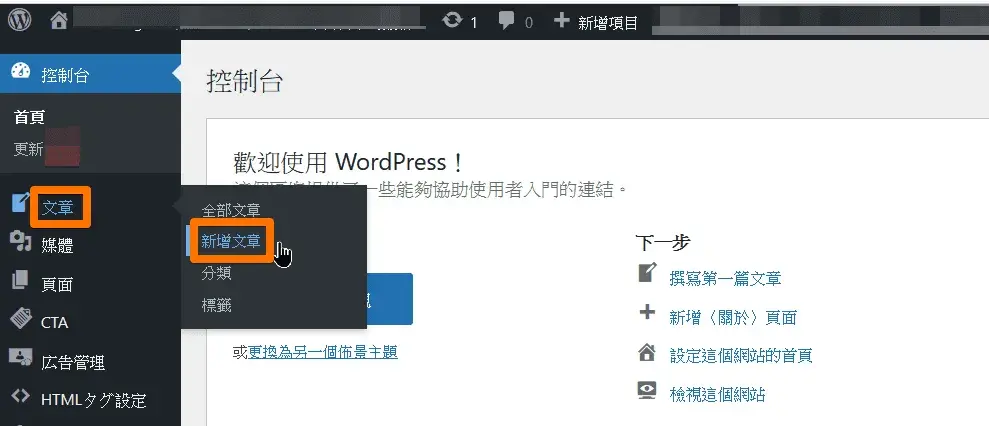The image size is (989, 426).
Task: Open the 新增項目 admin bar menu
Action: [x=607, y=23]
